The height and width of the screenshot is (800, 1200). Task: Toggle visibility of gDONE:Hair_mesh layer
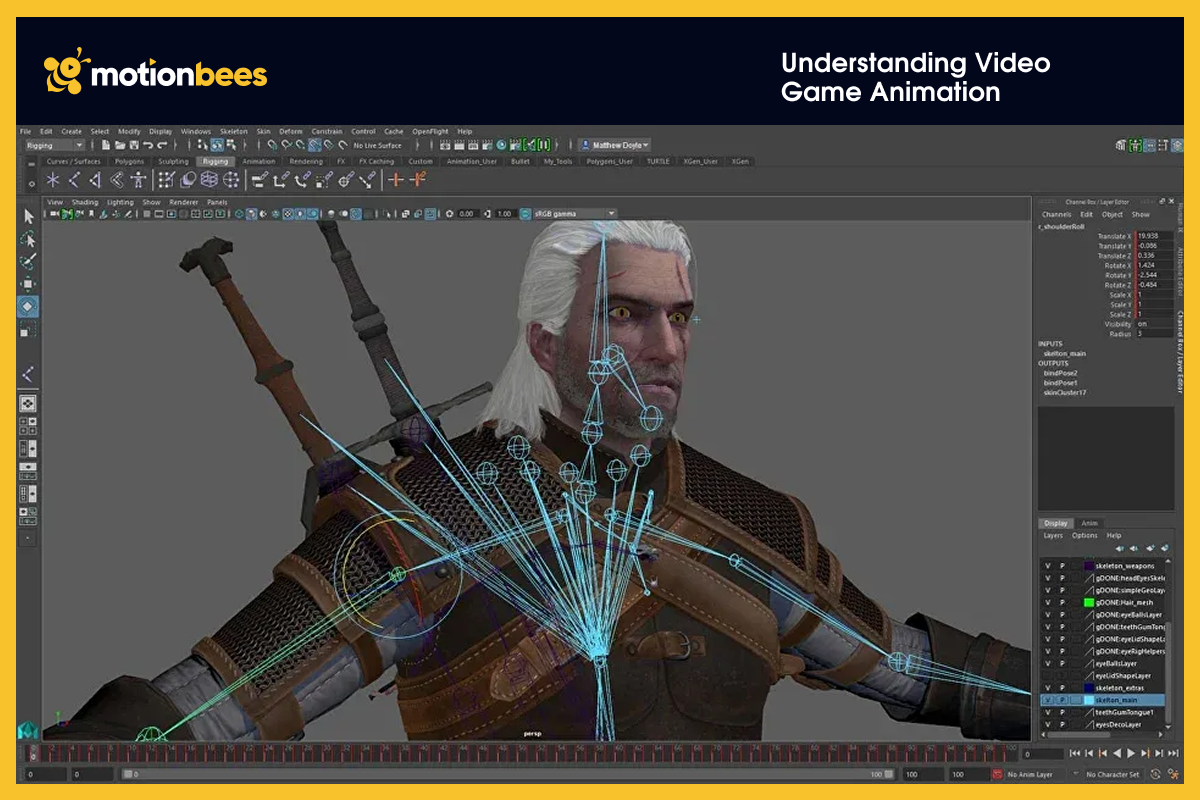pyautogui.click(x=1047, y=603)
